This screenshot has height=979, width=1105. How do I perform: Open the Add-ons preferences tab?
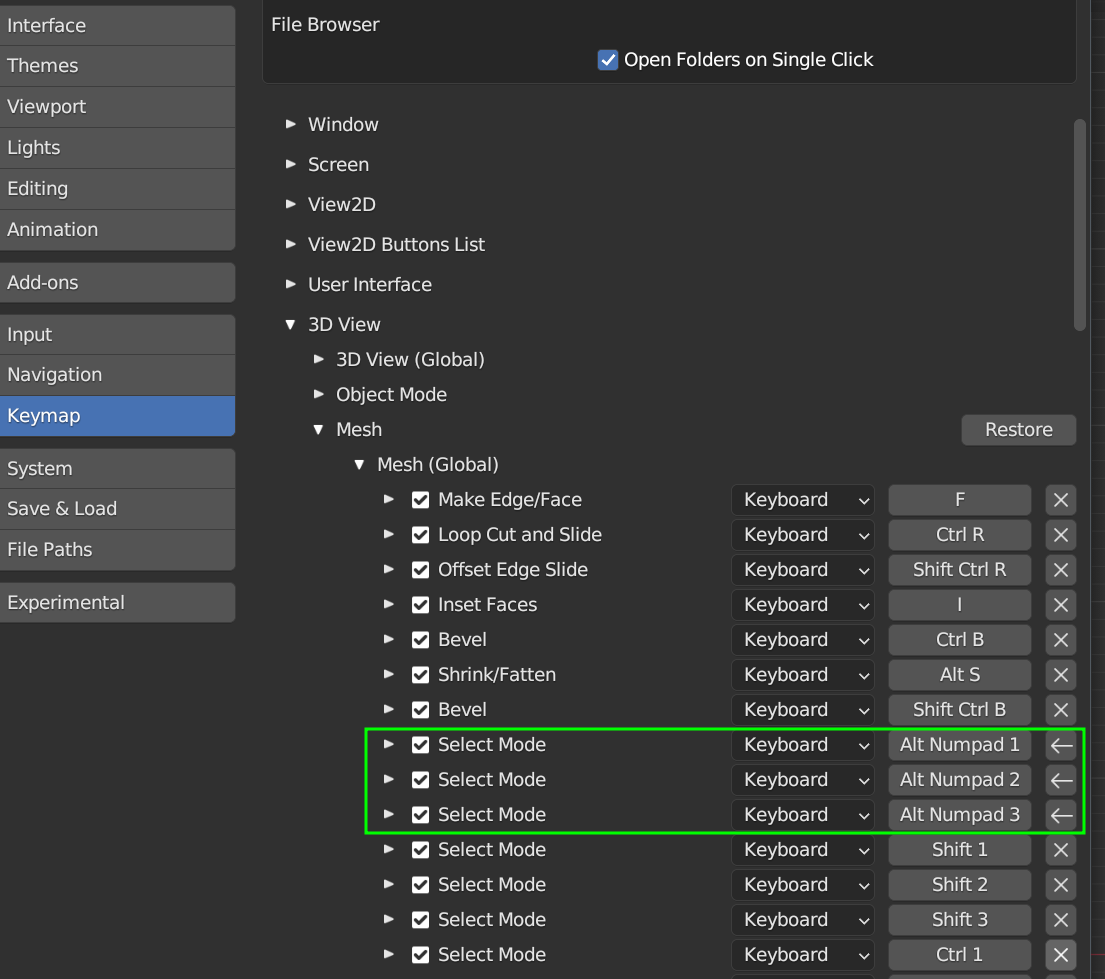[117, 282]
